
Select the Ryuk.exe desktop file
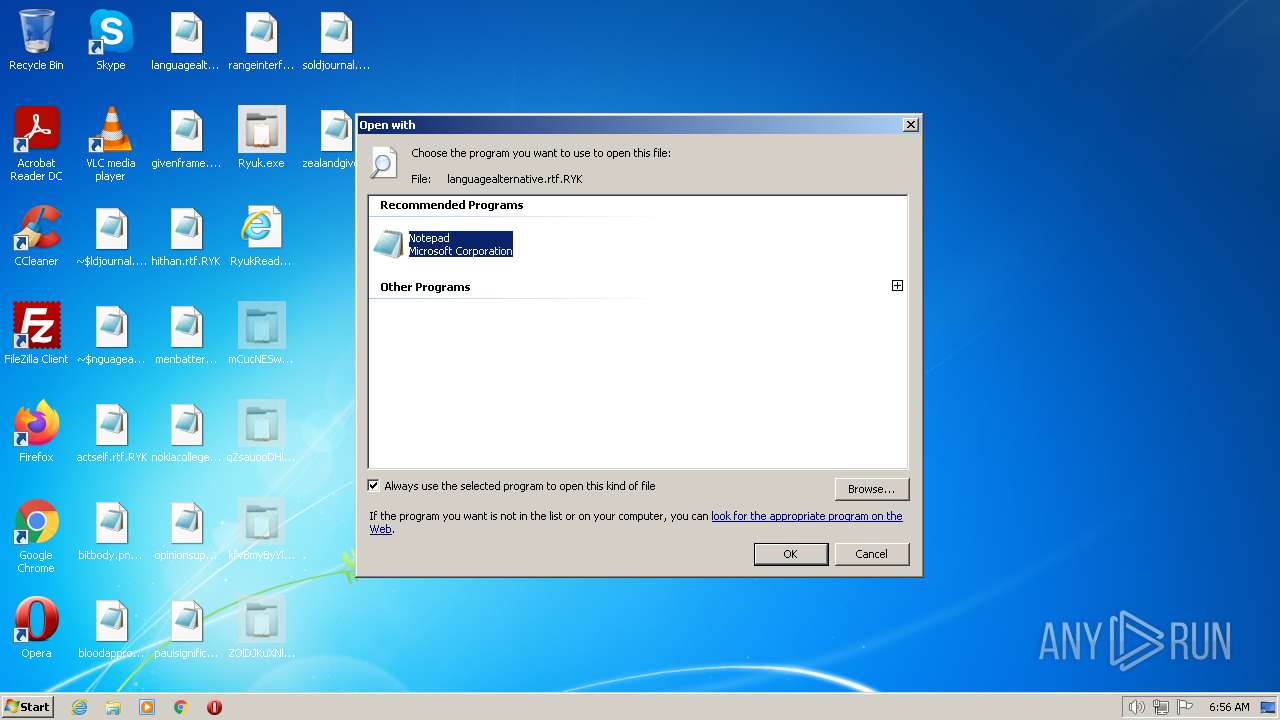261,138
